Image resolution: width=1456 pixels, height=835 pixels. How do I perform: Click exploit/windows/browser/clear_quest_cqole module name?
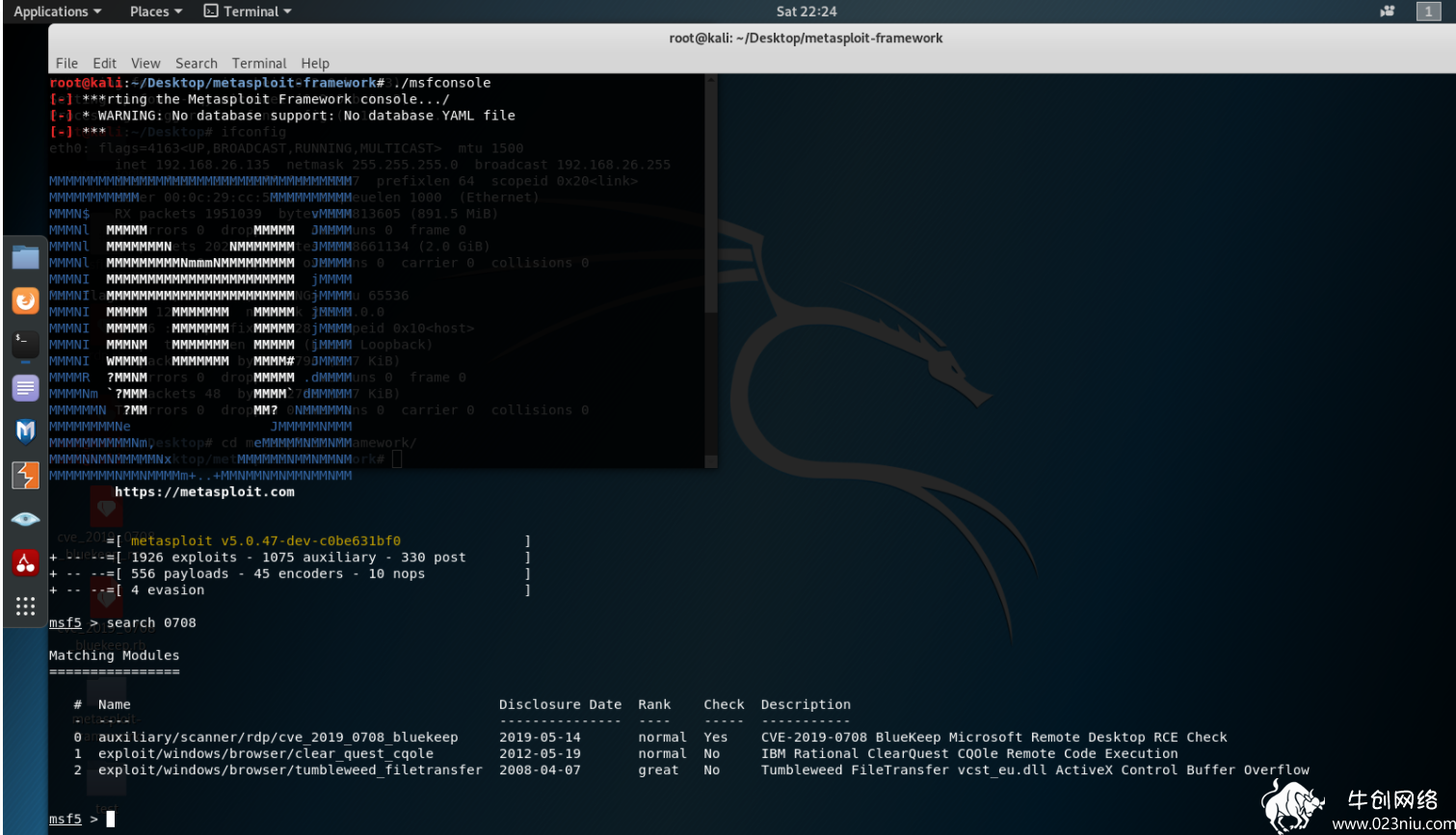[266, 753]
